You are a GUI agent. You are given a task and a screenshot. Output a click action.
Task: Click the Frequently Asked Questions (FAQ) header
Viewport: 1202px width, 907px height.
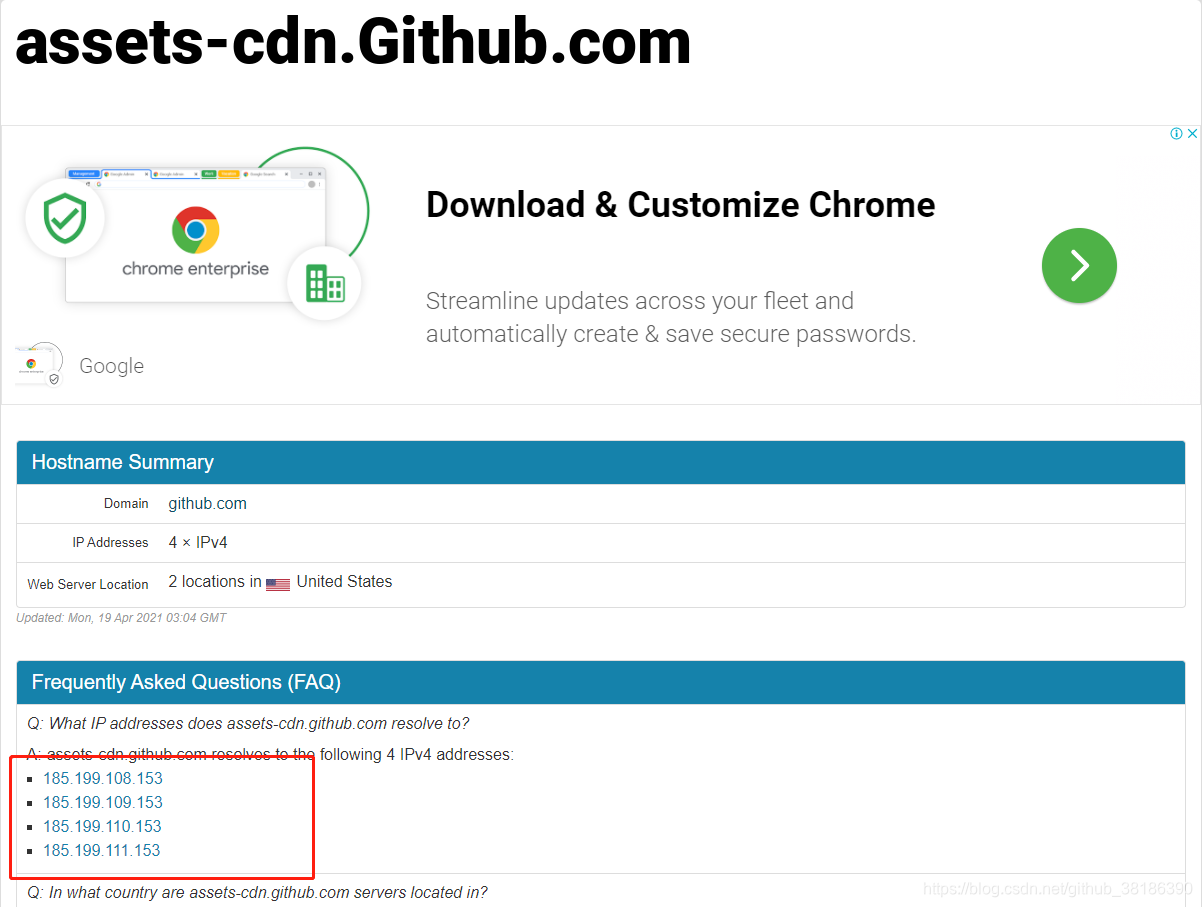coord(601,682)
